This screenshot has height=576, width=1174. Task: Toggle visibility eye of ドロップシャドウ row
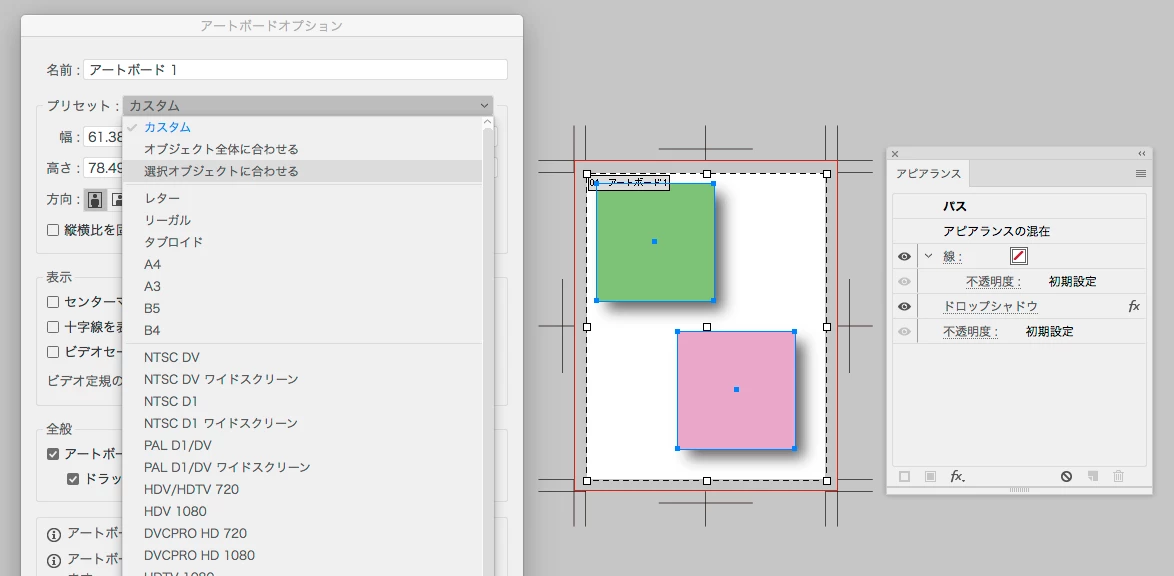pyautogui.click(x=904, y=306)
